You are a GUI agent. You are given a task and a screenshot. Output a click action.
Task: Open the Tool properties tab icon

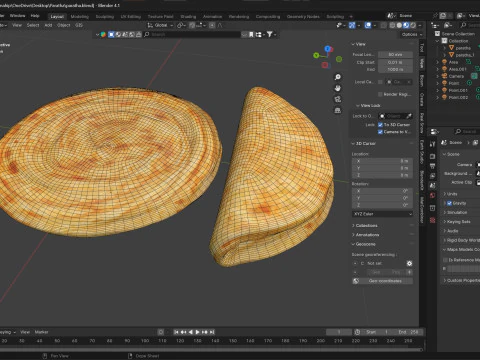(432, 144)
